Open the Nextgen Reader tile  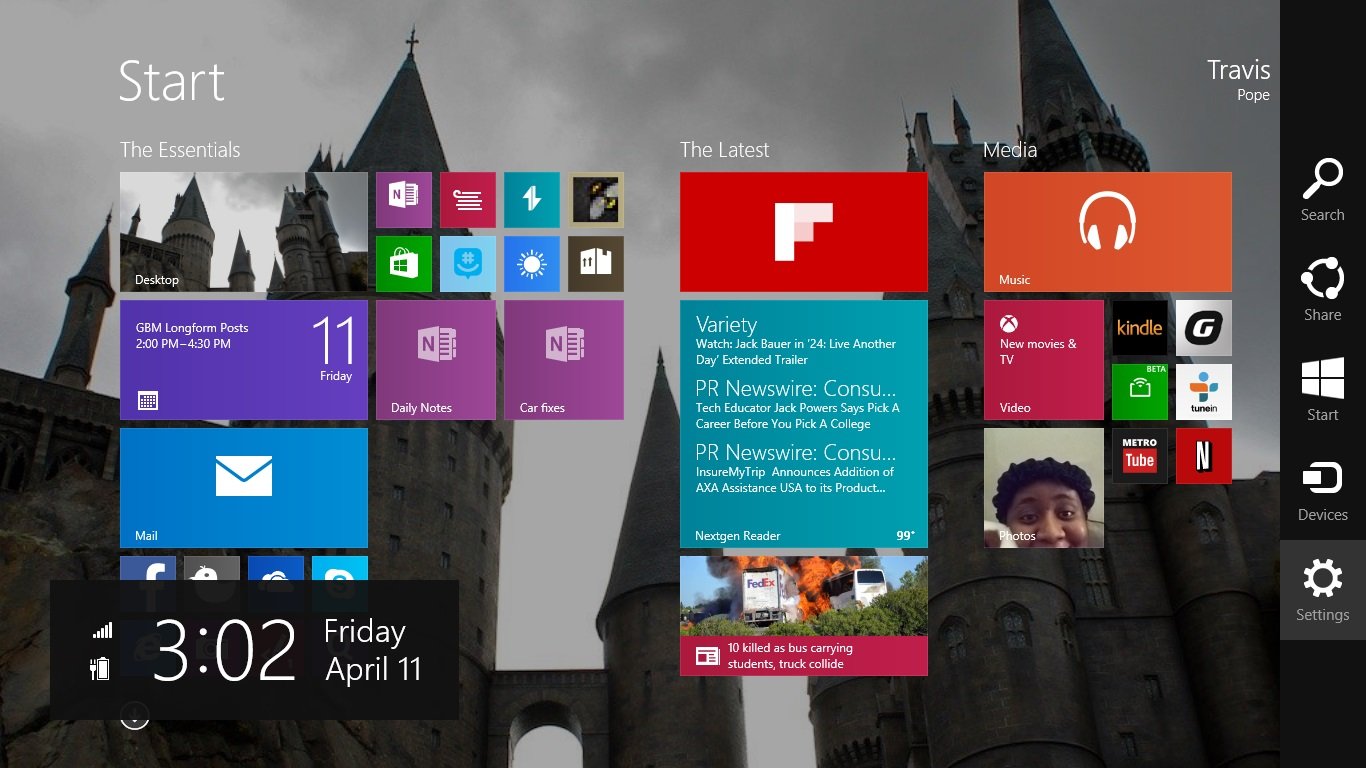point(804,424)
